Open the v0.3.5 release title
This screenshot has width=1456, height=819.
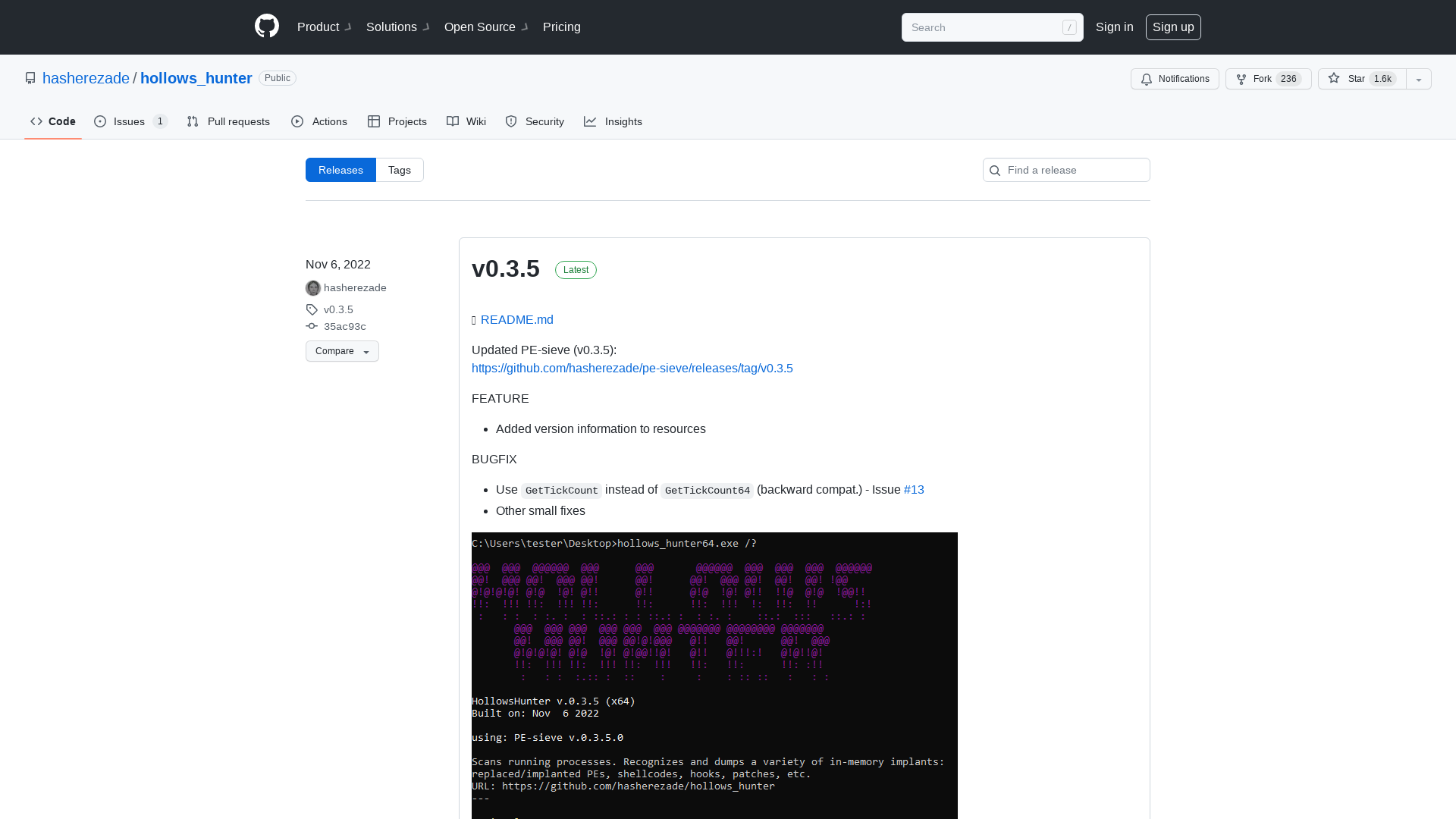[506, 268]
